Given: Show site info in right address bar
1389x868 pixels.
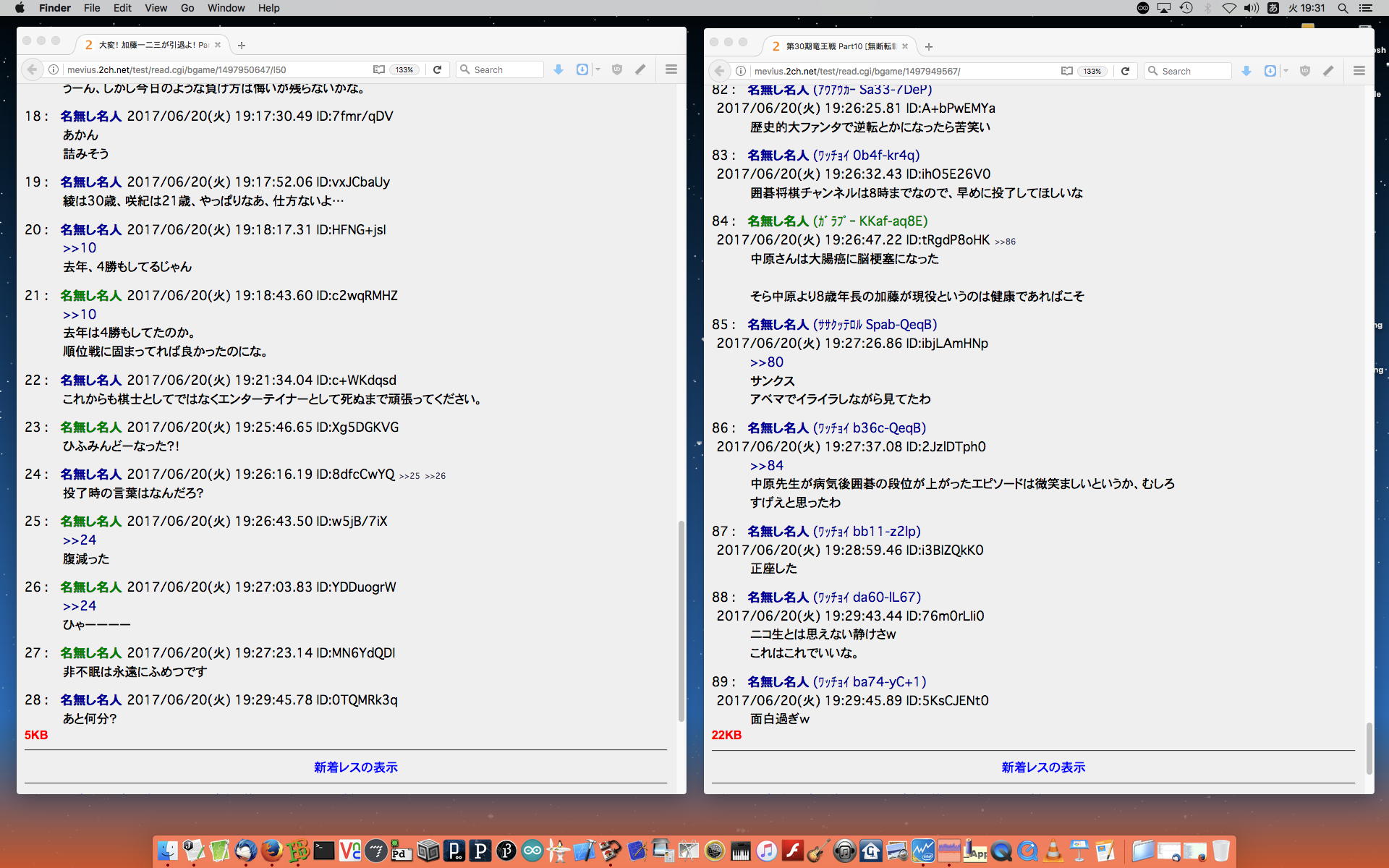Looking at the screenshot, I should (741, 71).
